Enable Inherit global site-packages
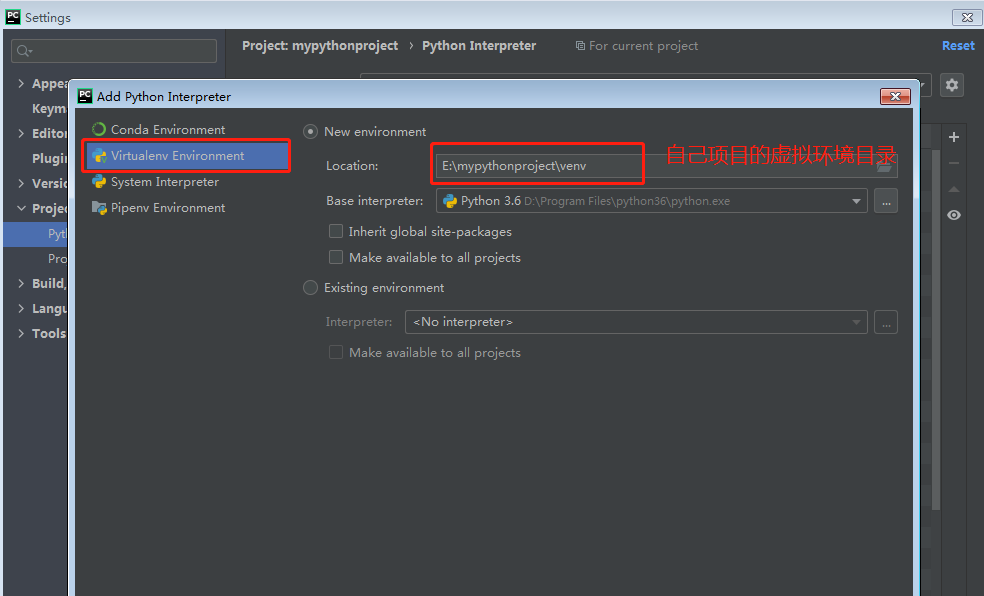This screenshot has height=596, width=984. pyautogui.click(x=336, y=231)
